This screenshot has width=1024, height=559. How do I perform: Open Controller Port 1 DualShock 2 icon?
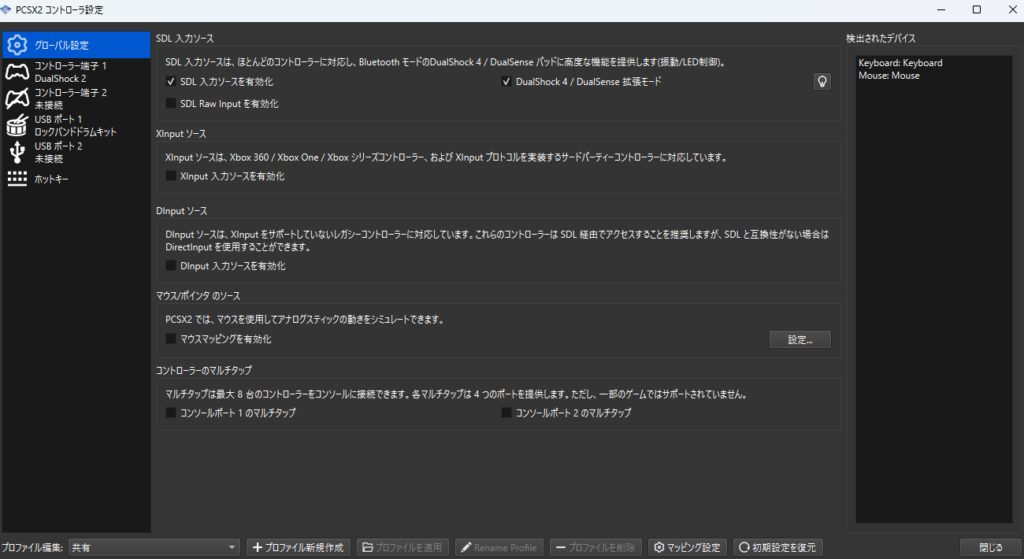coord(17,71)
